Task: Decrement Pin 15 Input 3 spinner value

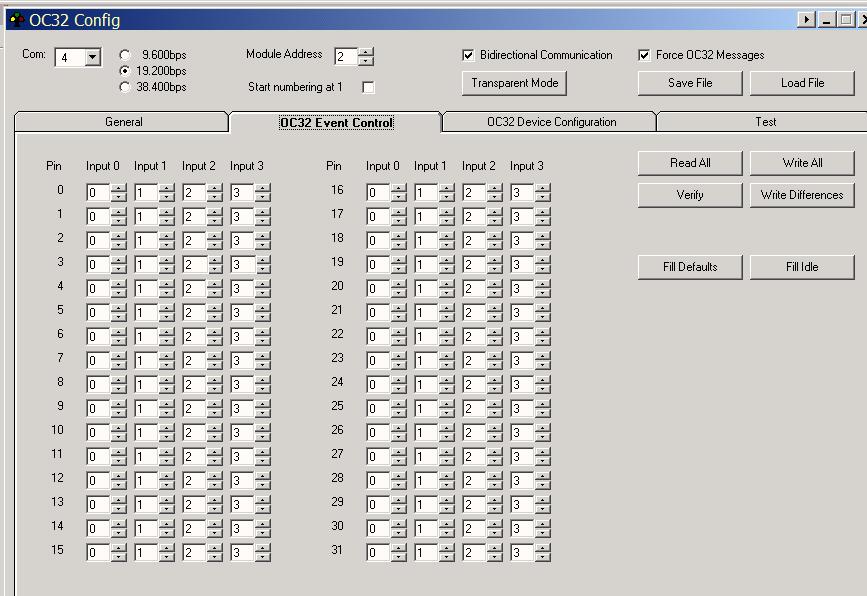Action: click(x=263, y=557)
